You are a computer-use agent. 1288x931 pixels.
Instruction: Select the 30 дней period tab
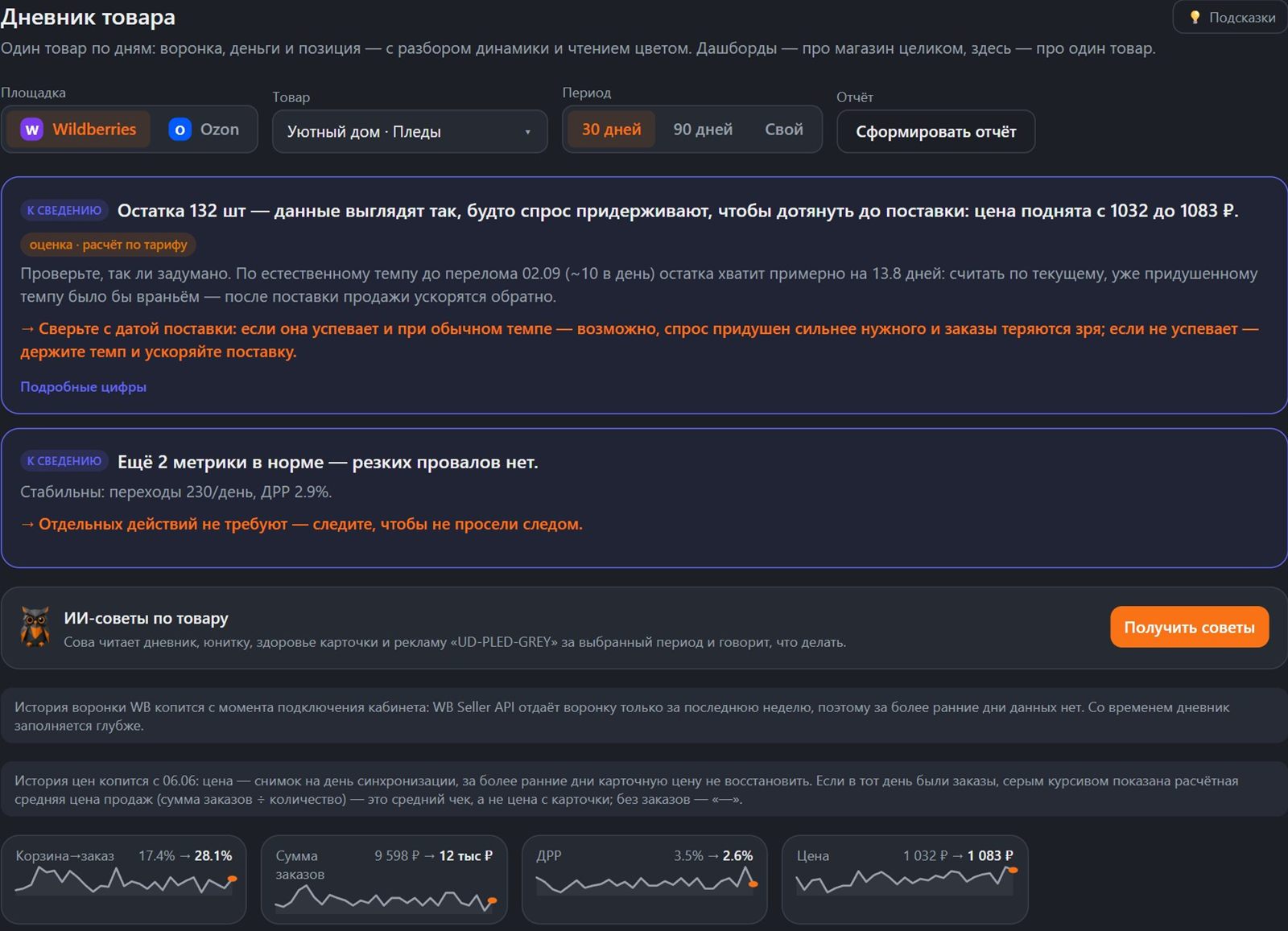612,130
